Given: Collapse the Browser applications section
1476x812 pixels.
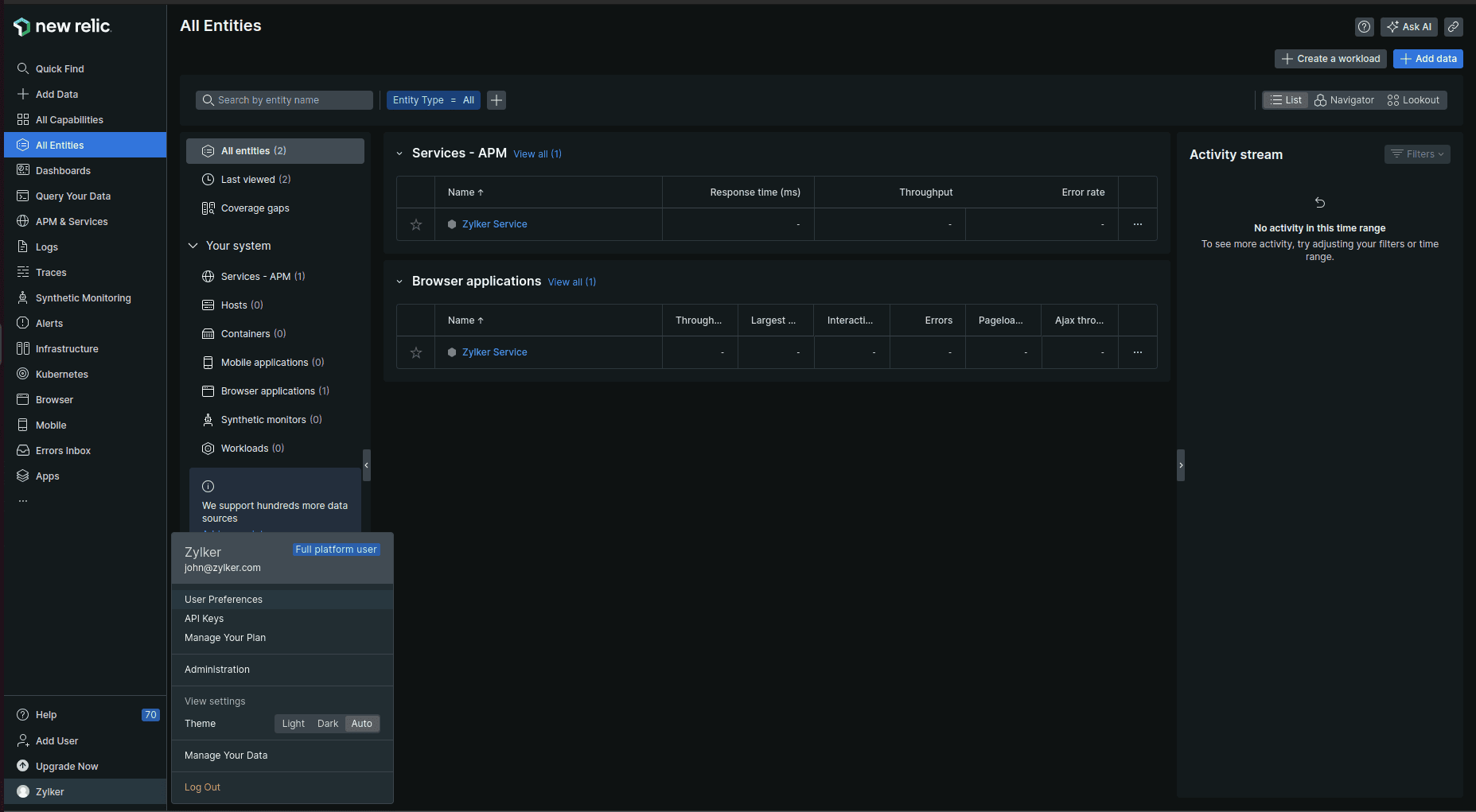Looking at the screenshot, I should tap(399, 282).
